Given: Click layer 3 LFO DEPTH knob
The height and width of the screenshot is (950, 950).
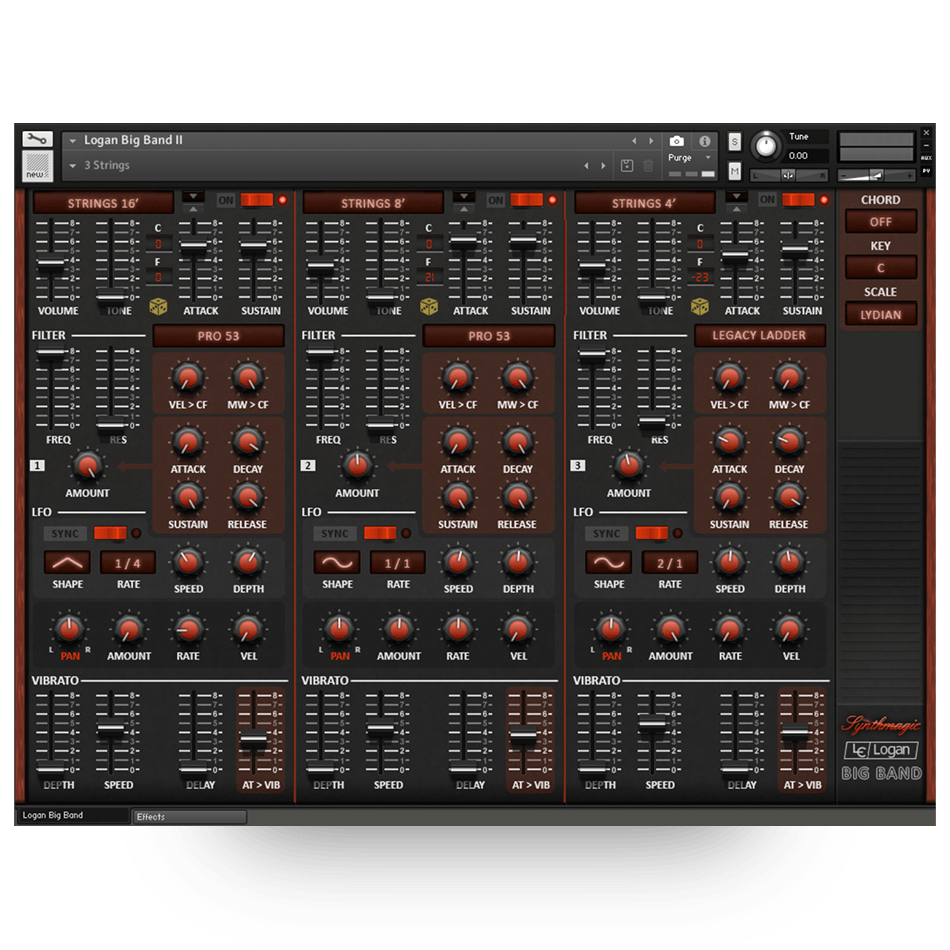Looking at the screenshot, I should tap(789, 562).
